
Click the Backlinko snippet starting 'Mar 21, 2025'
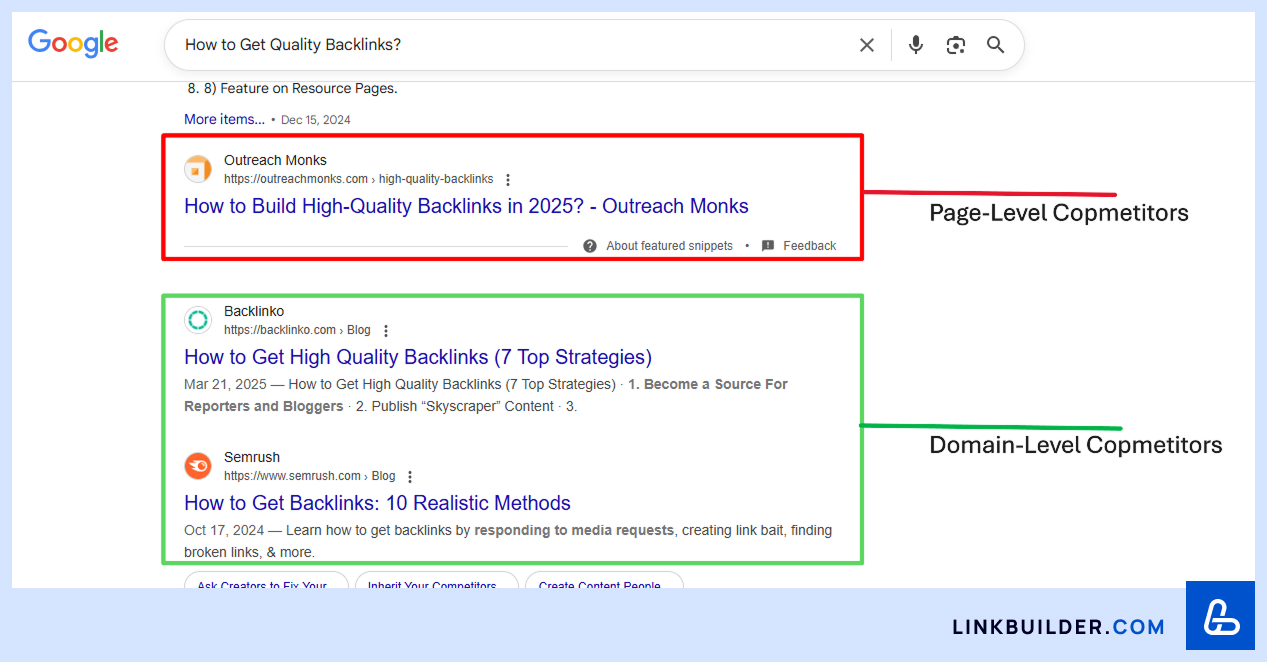point(486,395)
